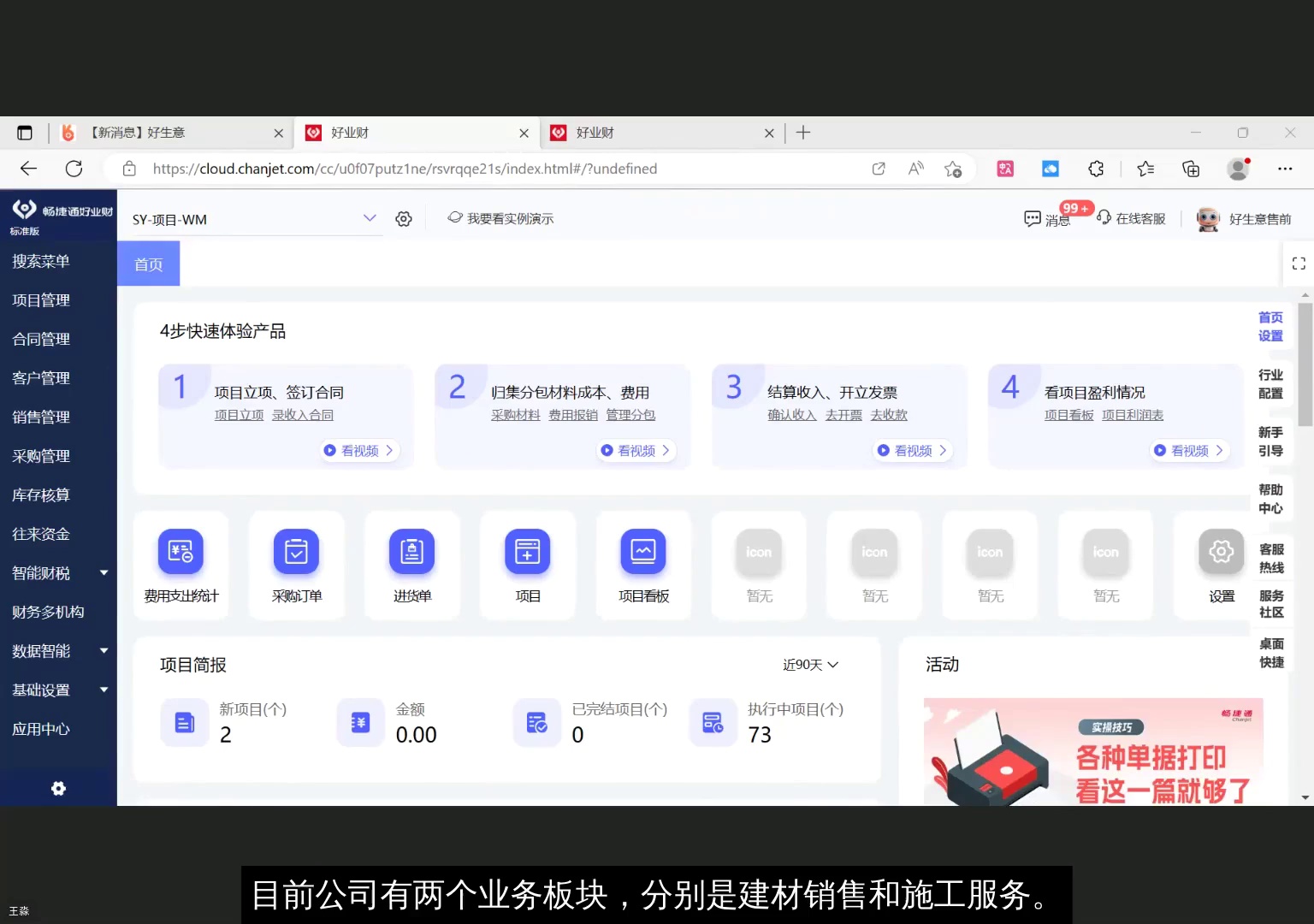
Task: 打开右侧帮助中心
Action: [x=1270, y=498]
